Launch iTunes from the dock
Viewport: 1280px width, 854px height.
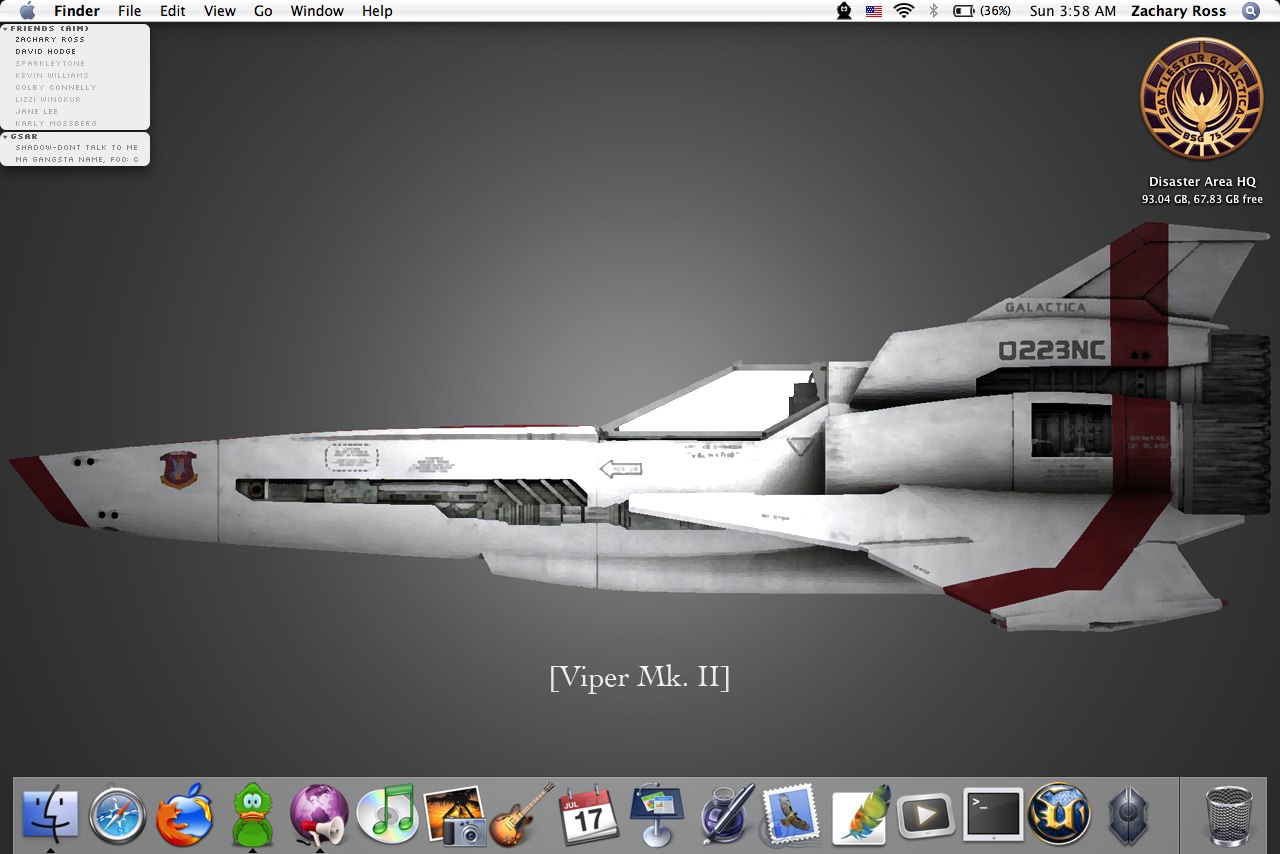(386, 814)
